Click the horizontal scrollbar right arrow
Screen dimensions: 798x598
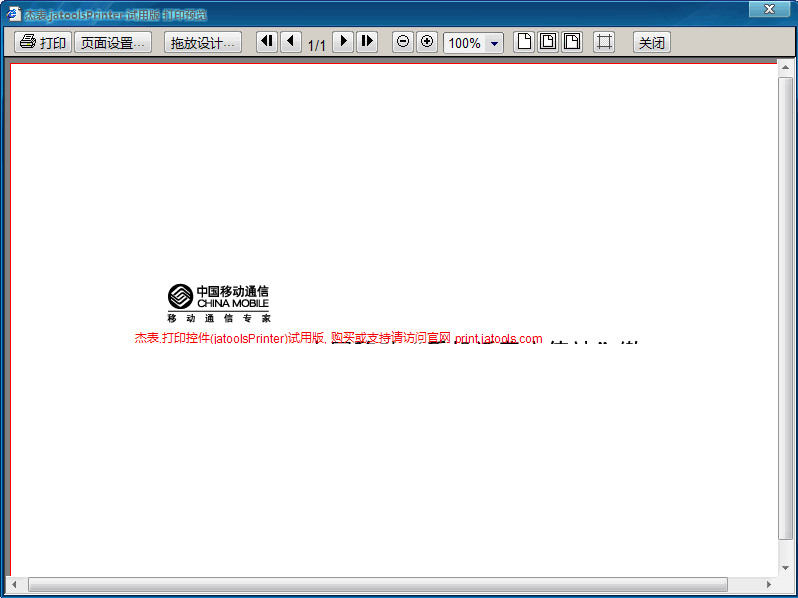tap(769, 584)
